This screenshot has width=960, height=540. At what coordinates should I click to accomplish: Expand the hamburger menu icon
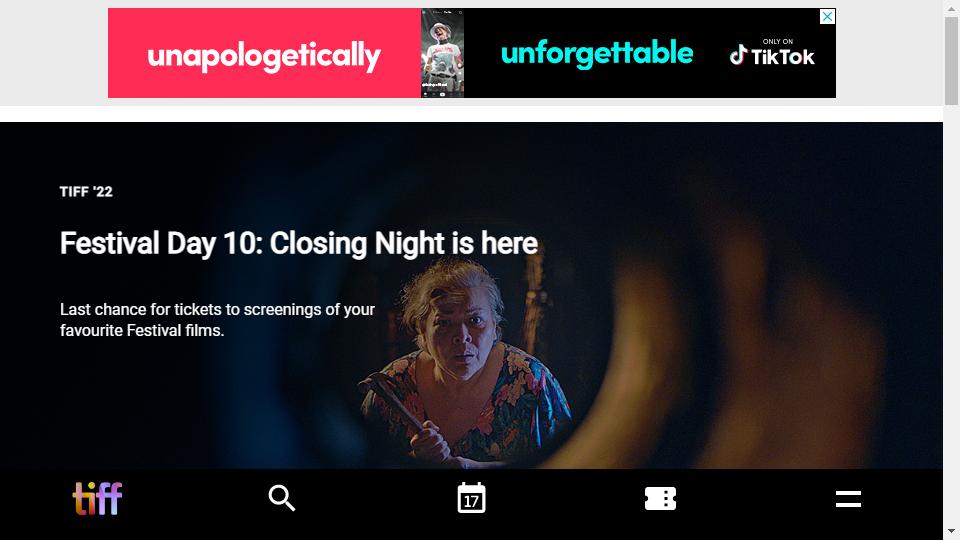pos(849,499)
